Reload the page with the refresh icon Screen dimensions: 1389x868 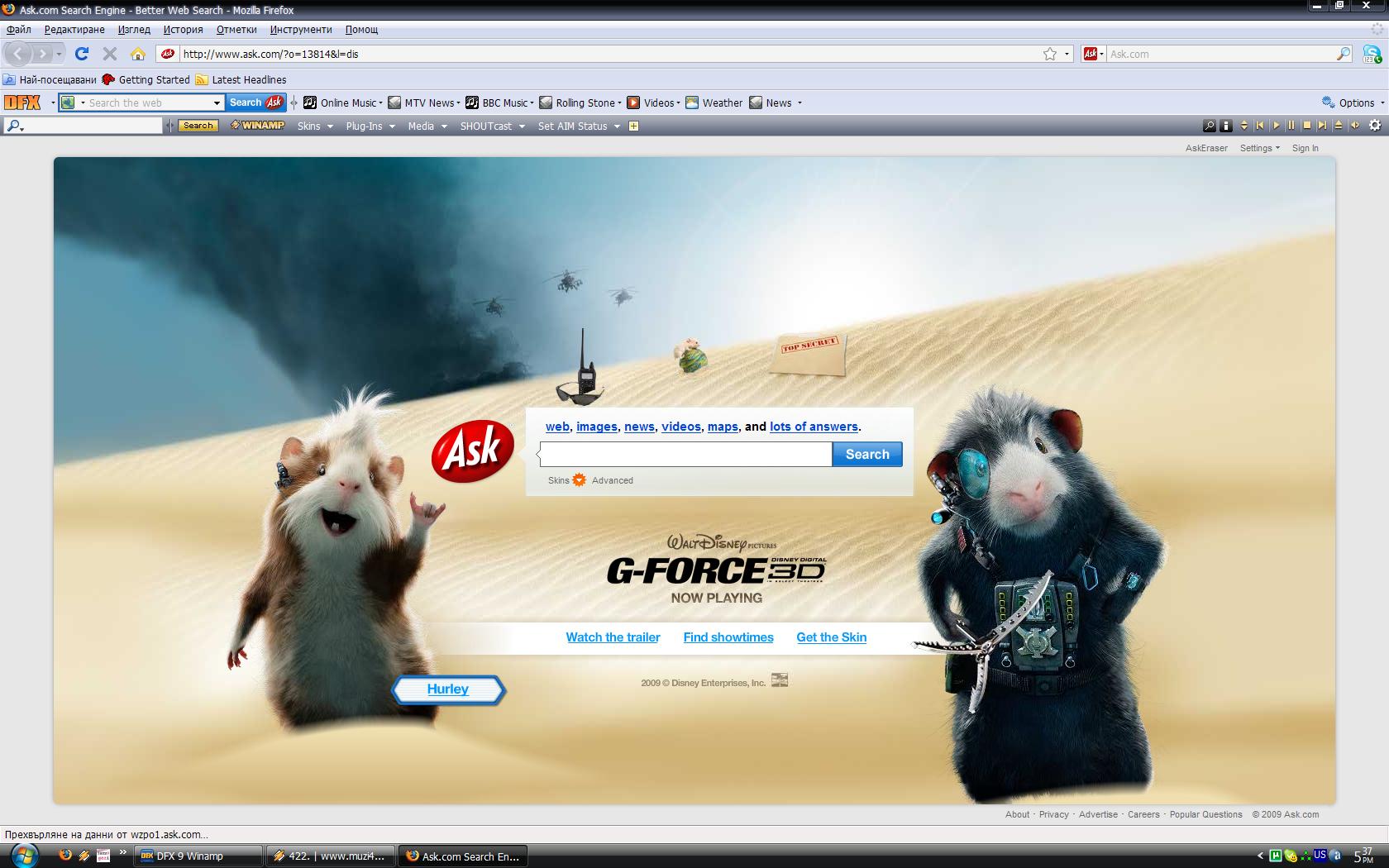pyautogui.click(x=81, y=54)
